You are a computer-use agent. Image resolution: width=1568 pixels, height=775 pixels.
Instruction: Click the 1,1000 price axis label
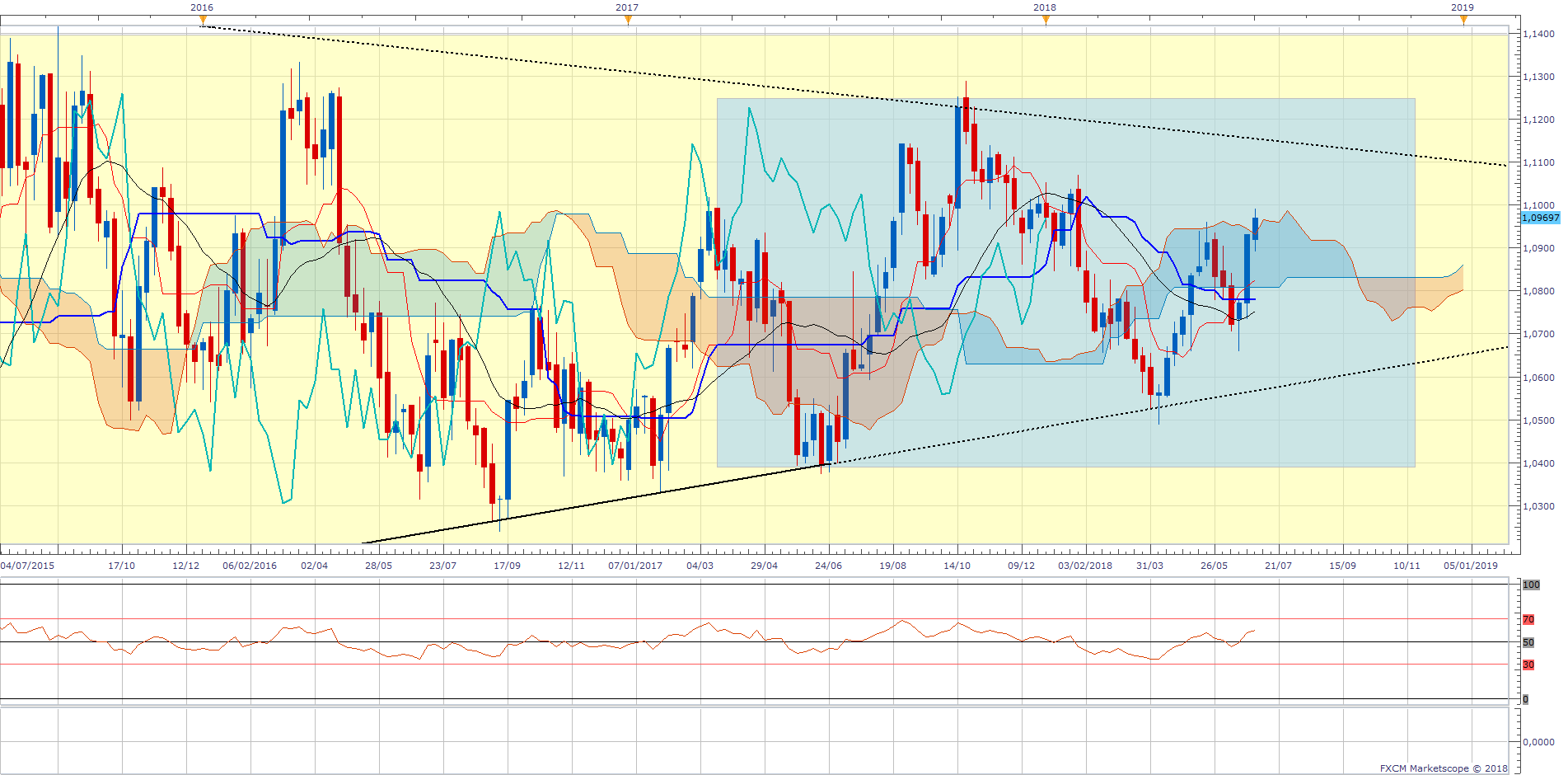tap(1538, 205)
